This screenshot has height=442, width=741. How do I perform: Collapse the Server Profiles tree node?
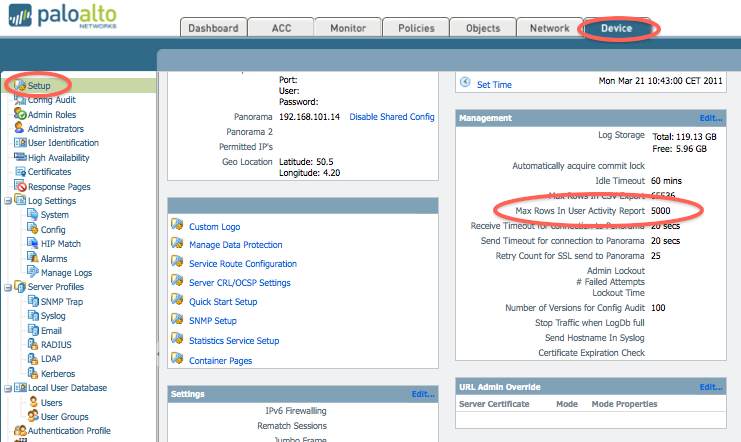(x=8, y=287)
